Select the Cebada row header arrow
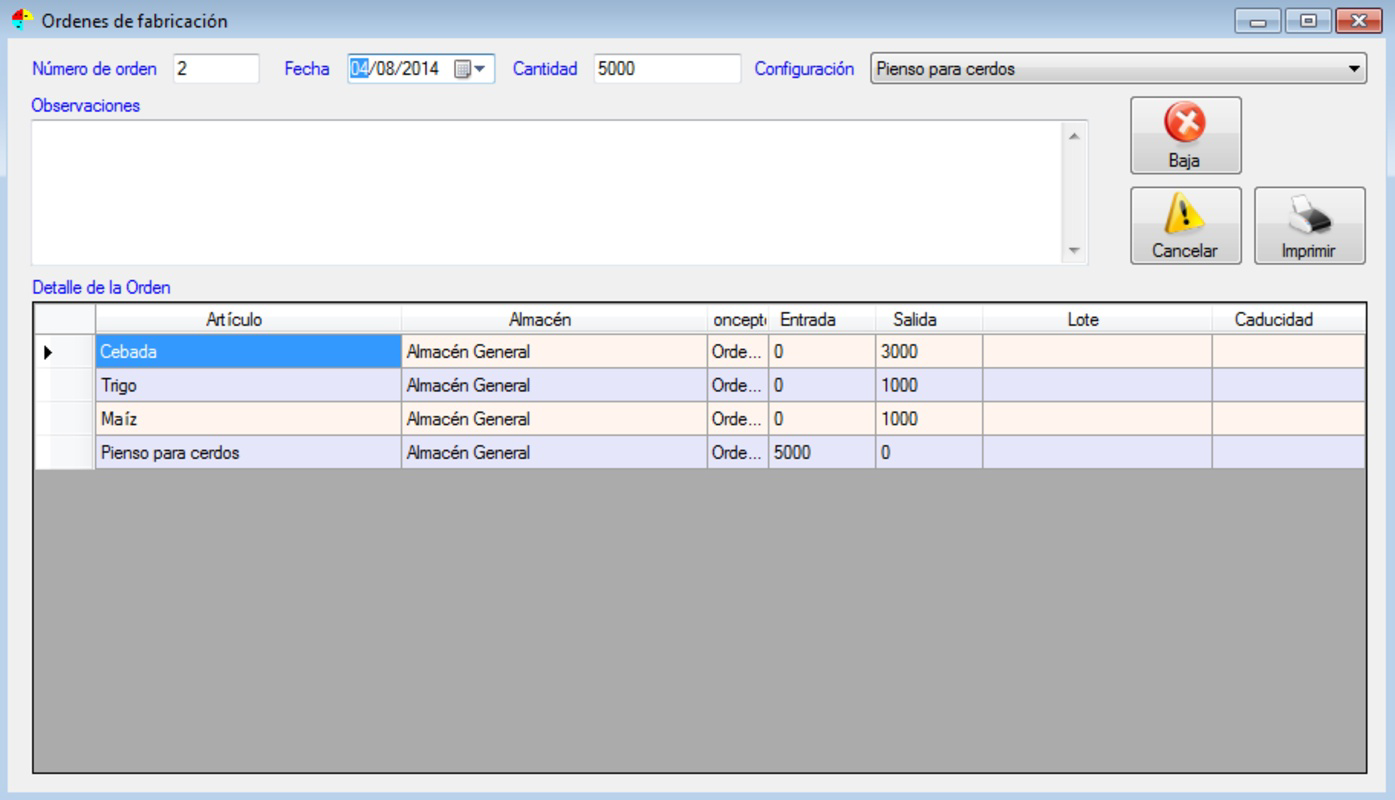 pyautogui.click(x=65, y=352)
